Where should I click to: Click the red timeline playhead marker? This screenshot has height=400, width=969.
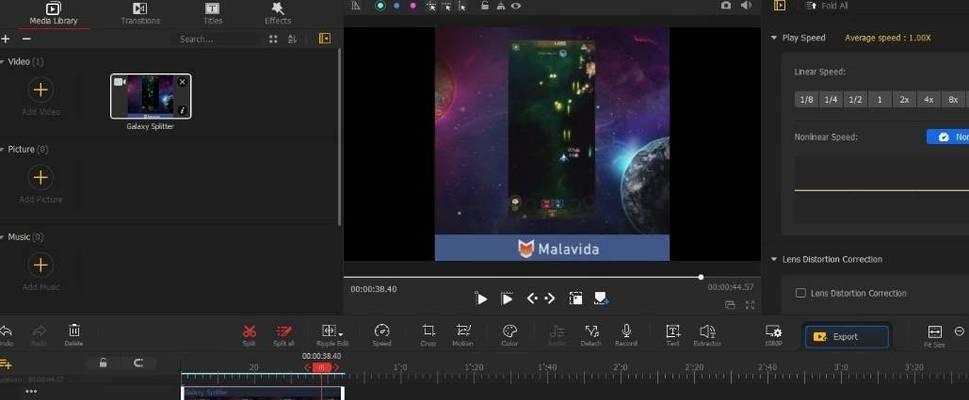click(x=321, y=367)
